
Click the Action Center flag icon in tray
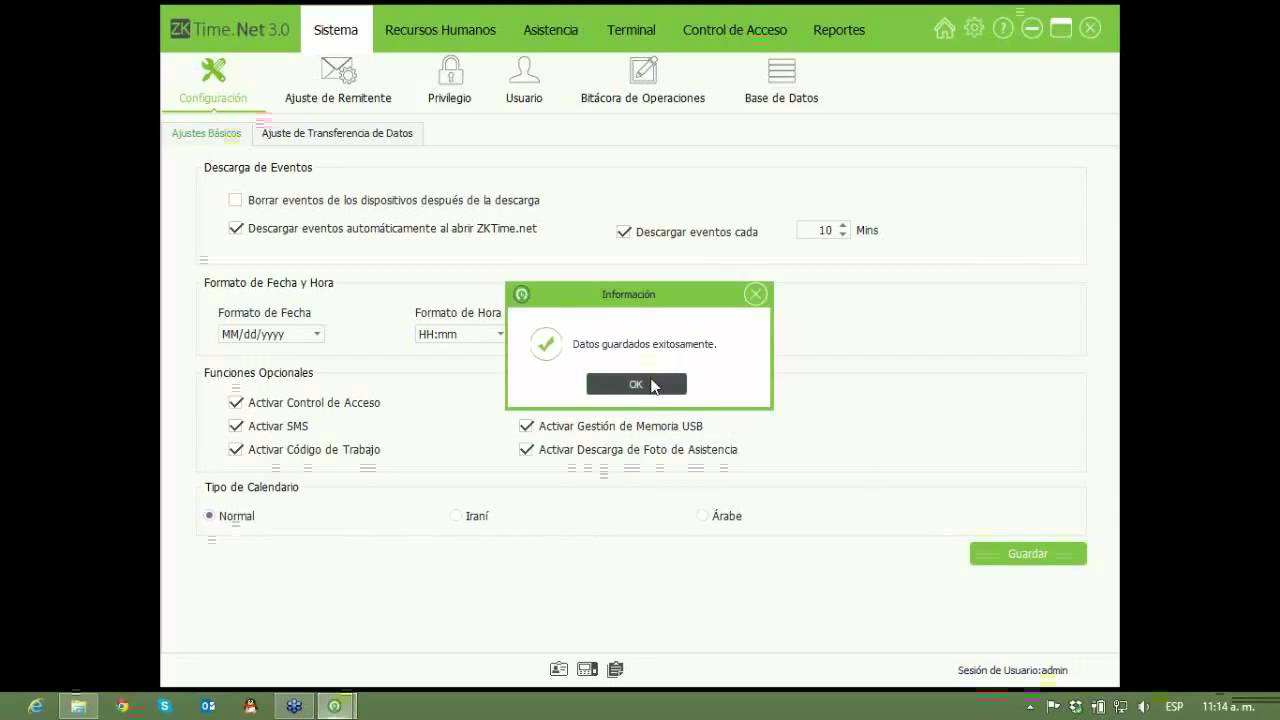click(x=1053, y=706)
